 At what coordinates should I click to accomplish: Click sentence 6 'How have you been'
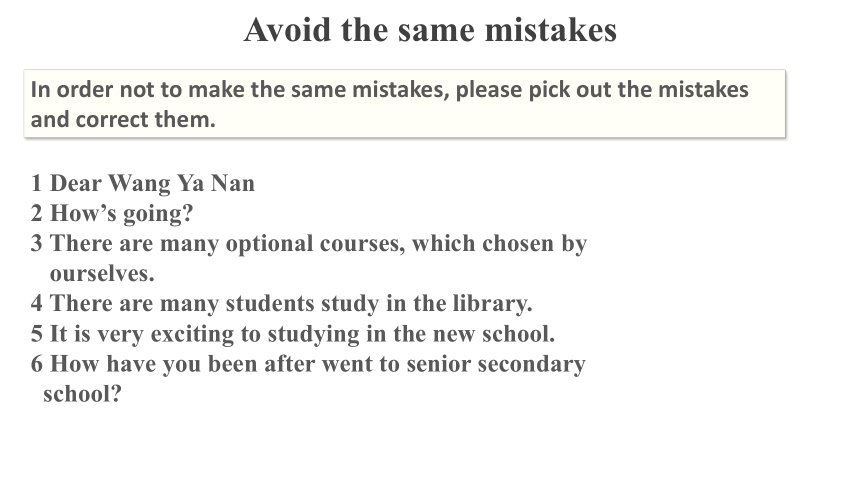coord(308,379)
